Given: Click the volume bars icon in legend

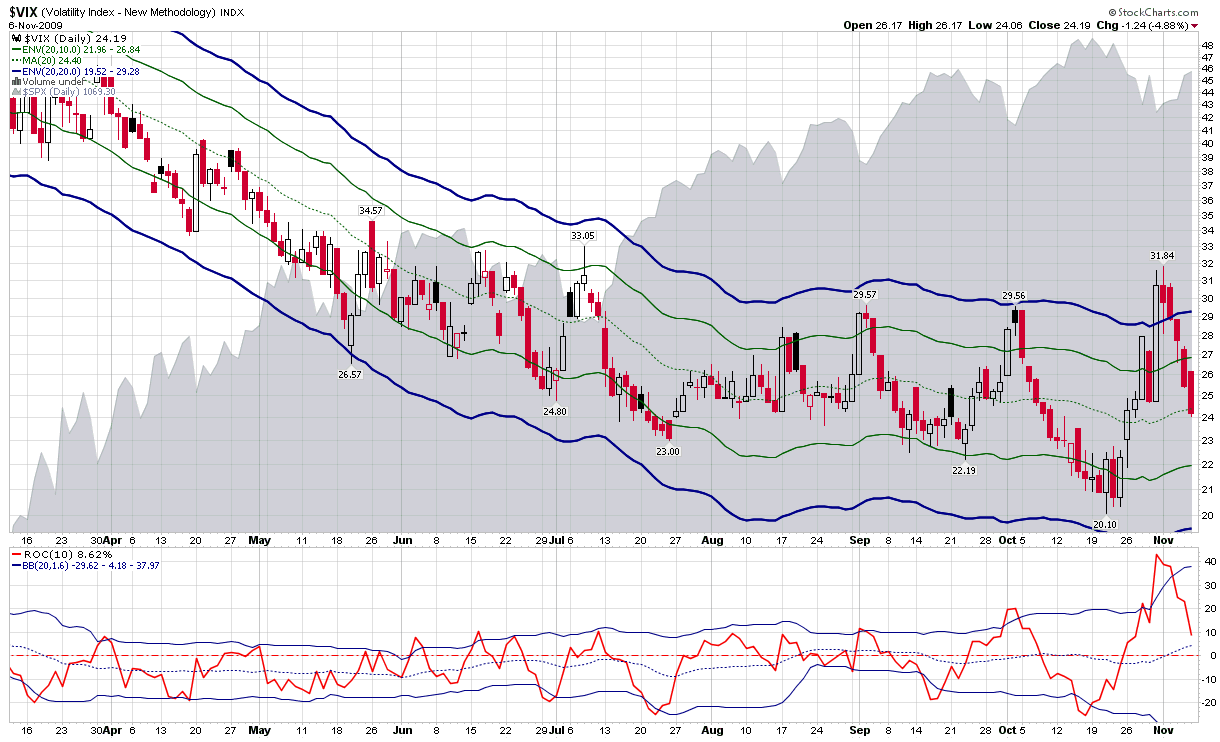Looking at the screenshot, I should coord(14,81).
